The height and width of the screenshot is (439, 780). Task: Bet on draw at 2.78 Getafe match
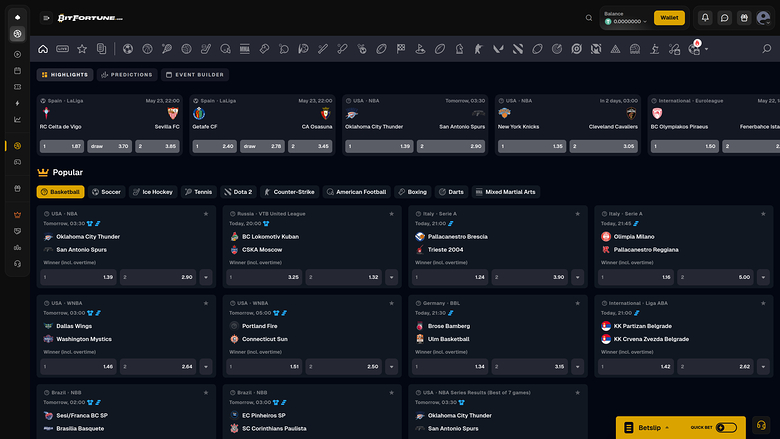click(262, 146)
